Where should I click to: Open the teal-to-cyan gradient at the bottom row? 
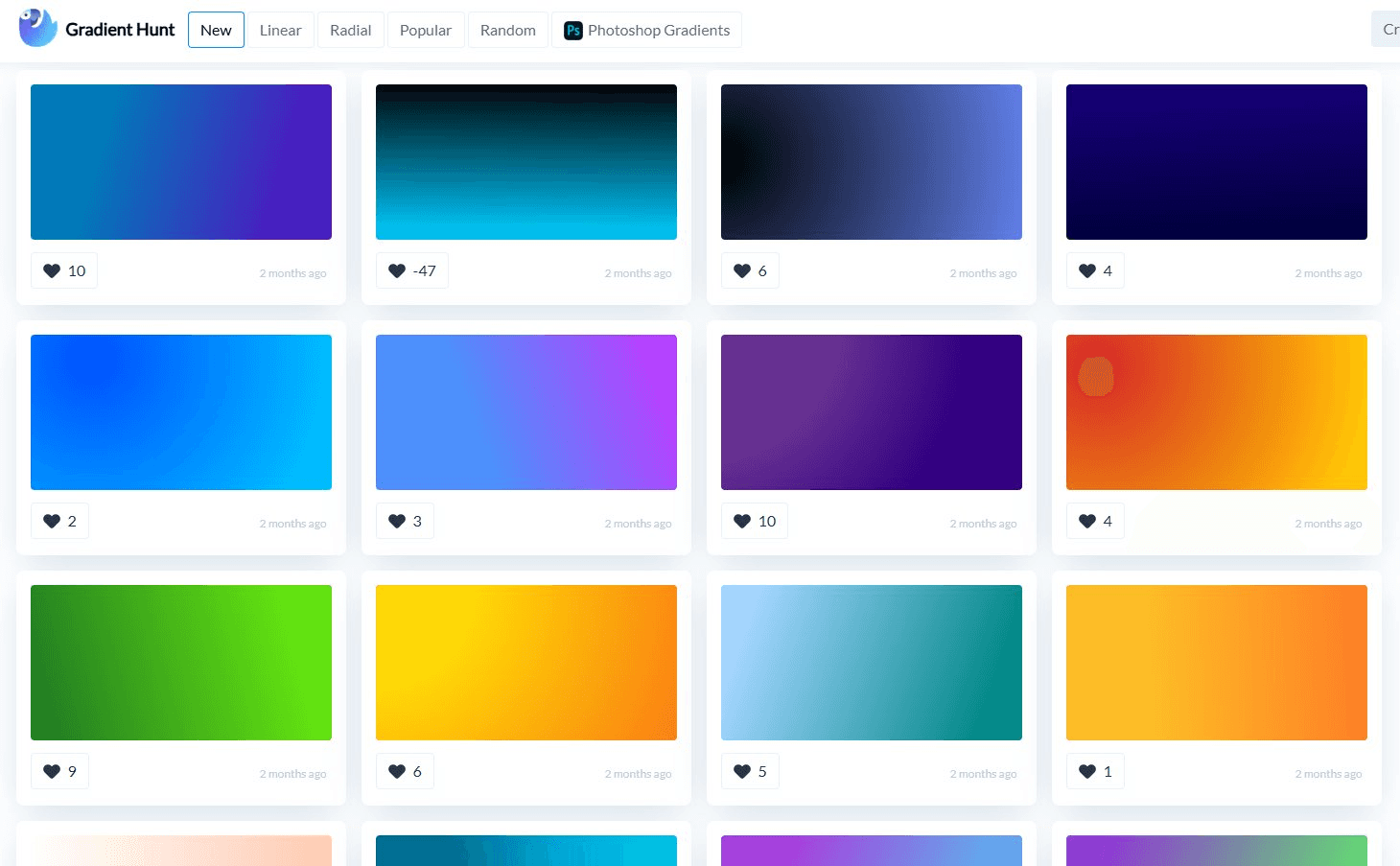(x=526, y=851)
